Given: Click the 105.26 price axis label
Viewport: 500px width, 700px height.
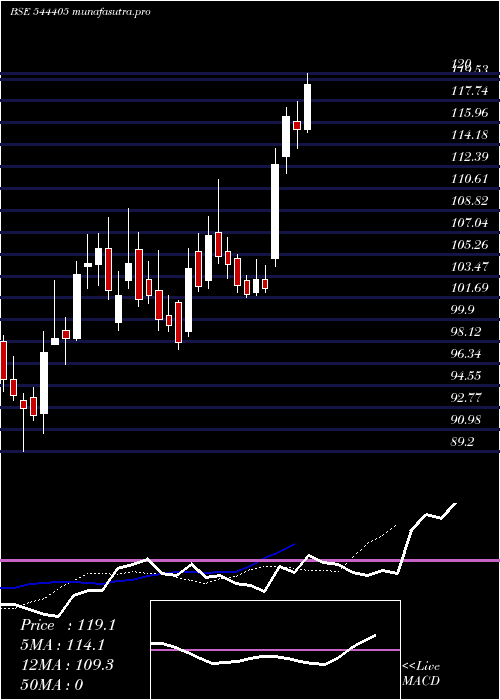Looking at the screenshot, I should tap(470, 245).
